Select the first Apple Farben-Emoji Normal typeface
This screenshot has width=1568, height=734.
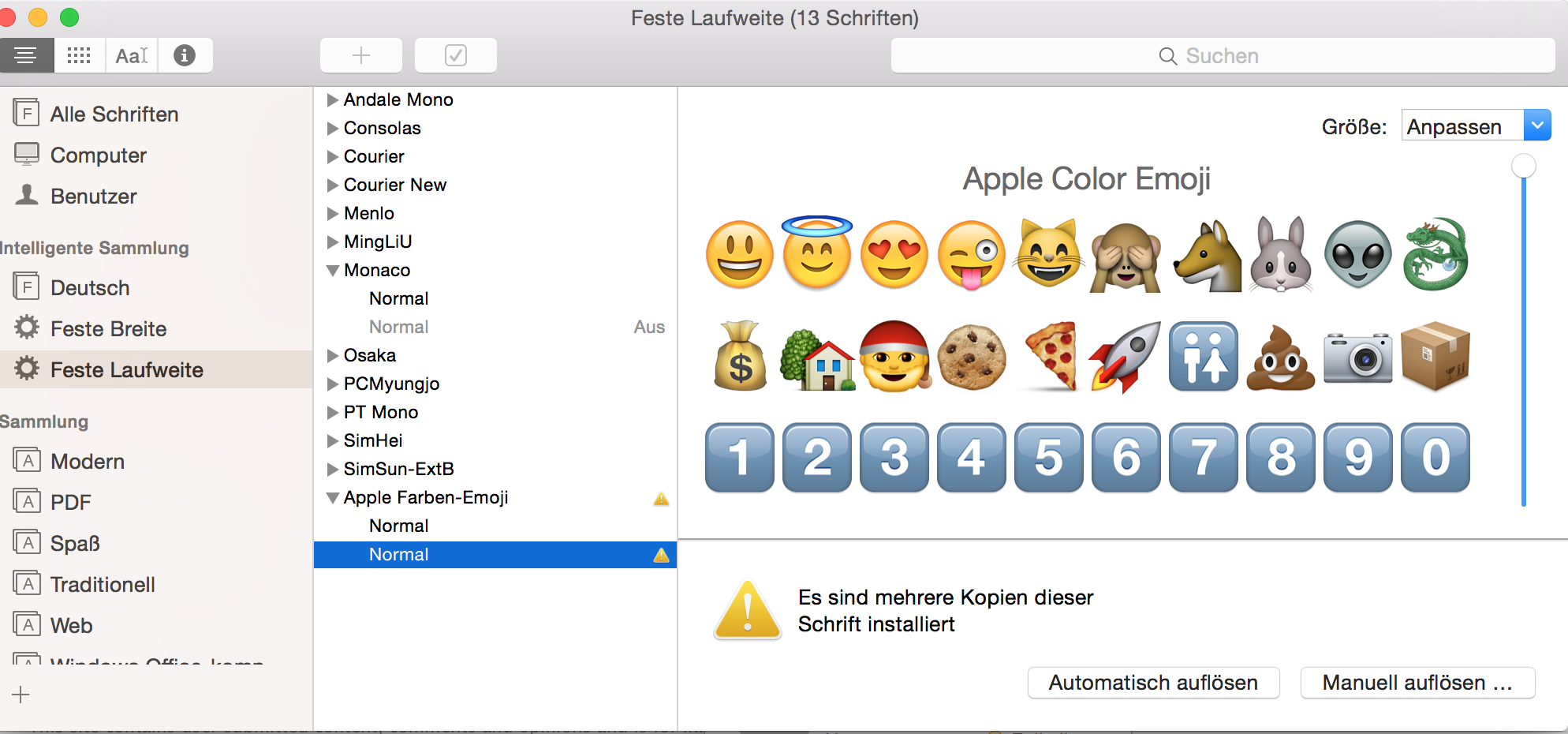click(495, 526)
